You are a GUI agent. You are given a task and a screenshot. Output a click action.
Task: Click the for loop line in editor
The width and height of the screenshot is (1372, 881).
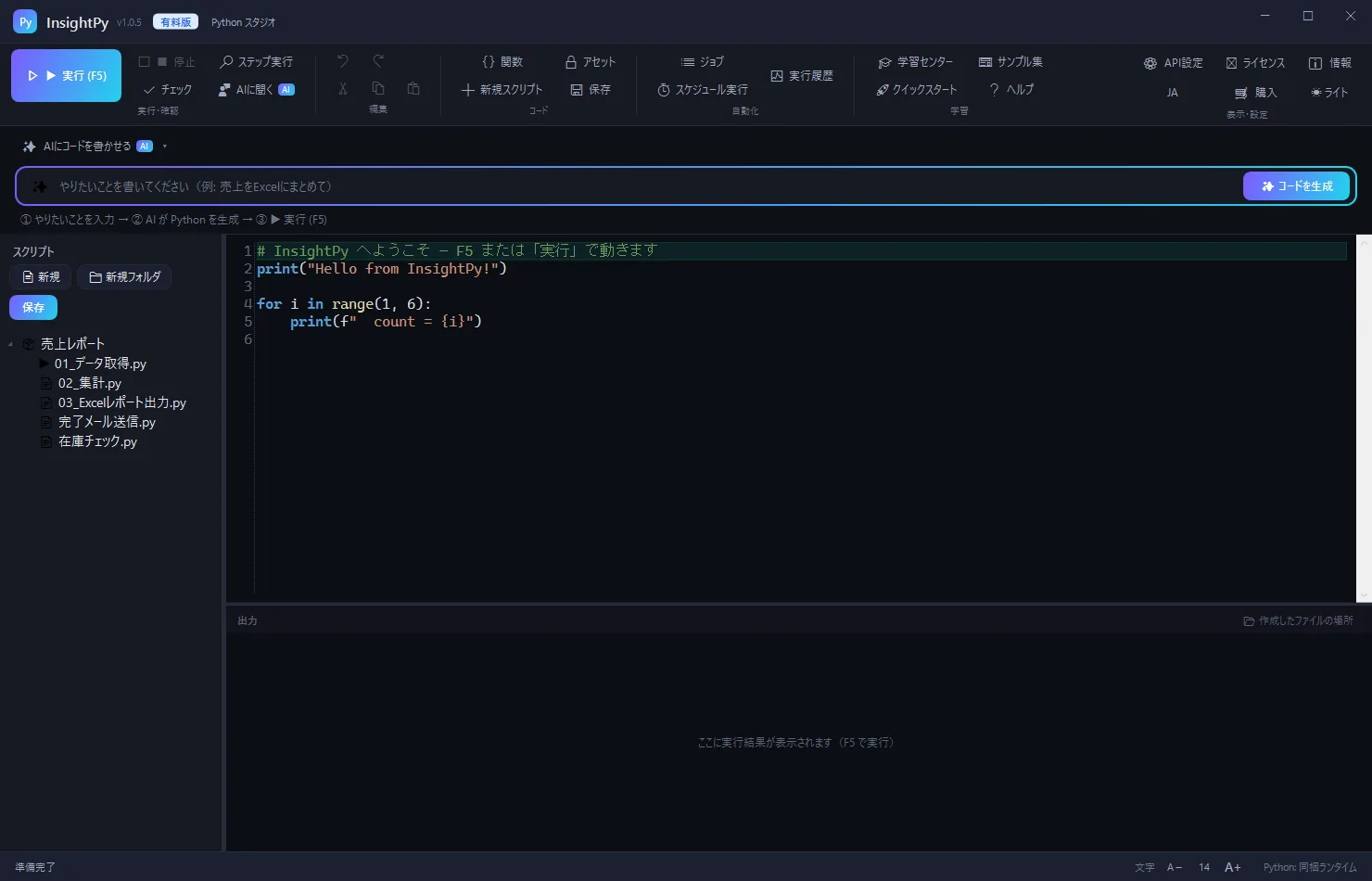click(344, 304)
